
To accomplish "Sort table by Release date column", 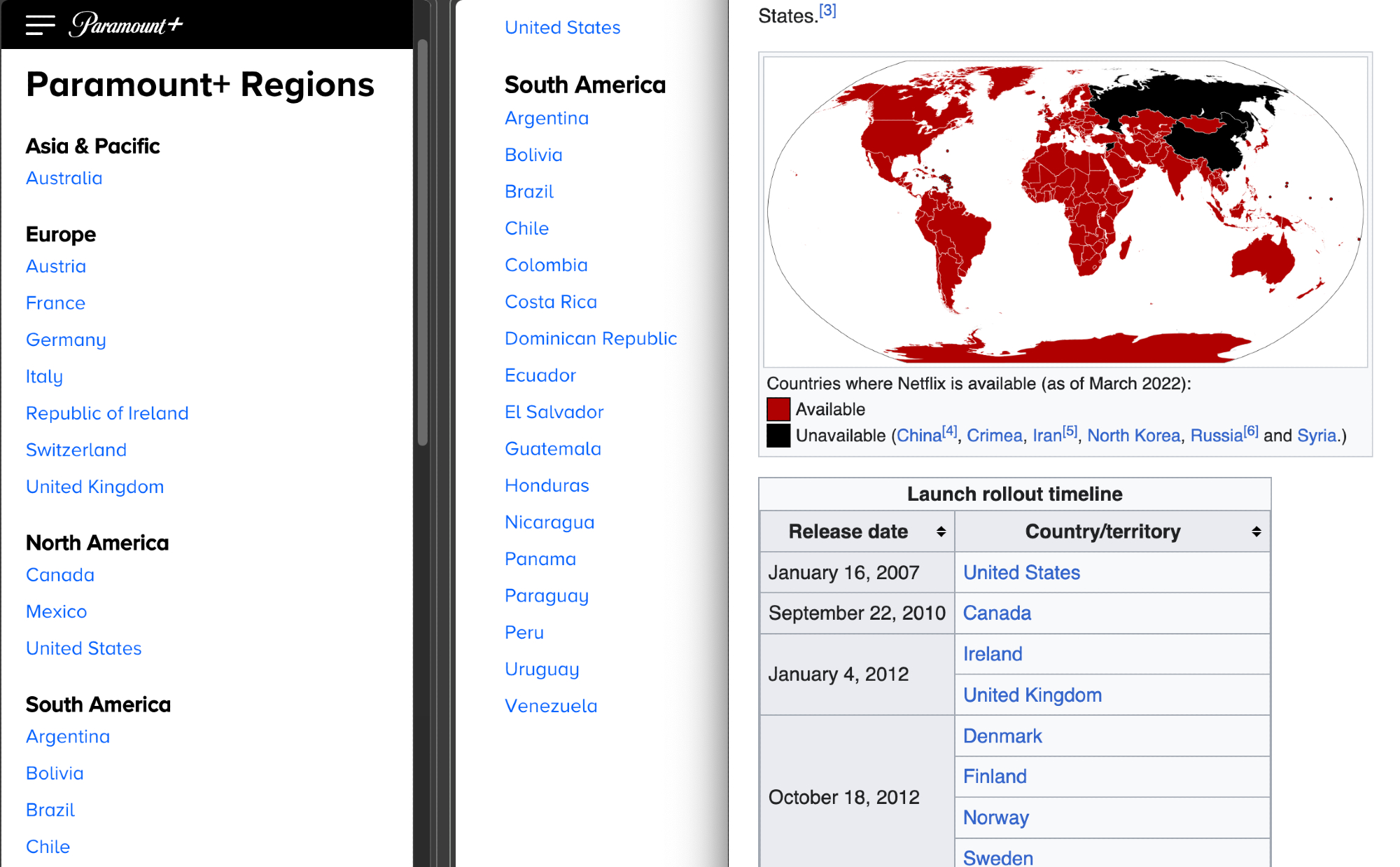I will (x=941, y=532).
